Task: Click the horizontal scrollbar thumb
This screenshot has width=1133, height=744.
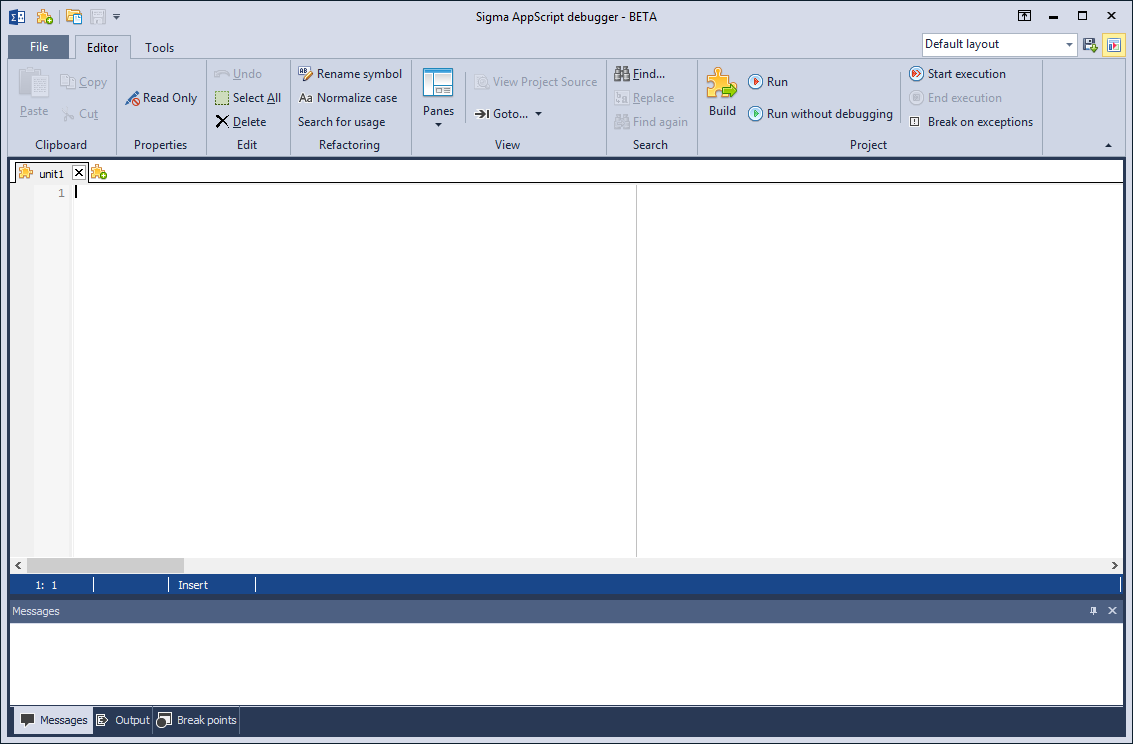Action: [105, 565]
